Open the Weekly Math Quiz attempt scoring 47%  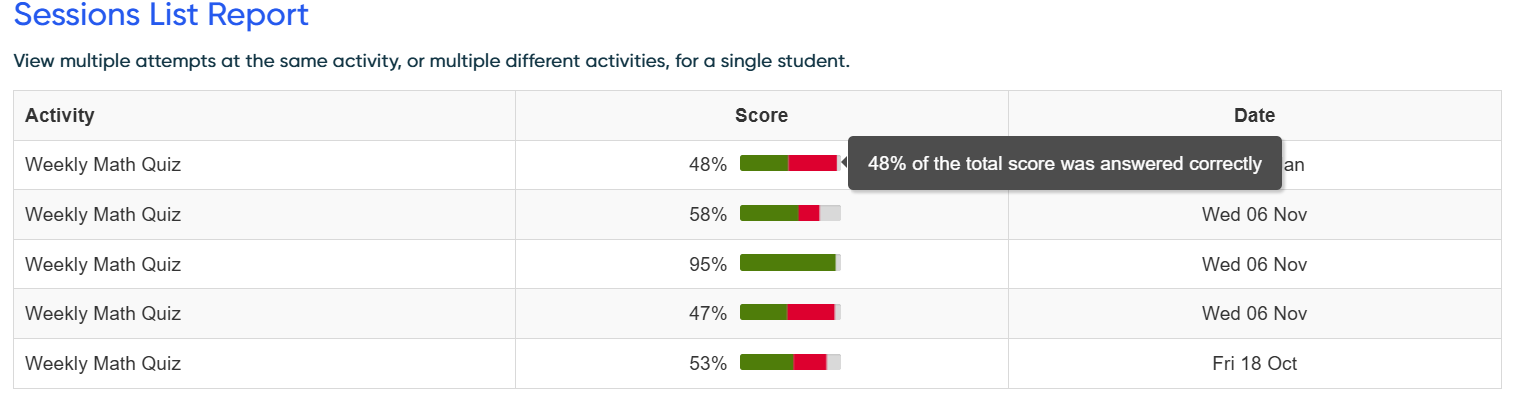pyautogui.click(x=103, y=313)
